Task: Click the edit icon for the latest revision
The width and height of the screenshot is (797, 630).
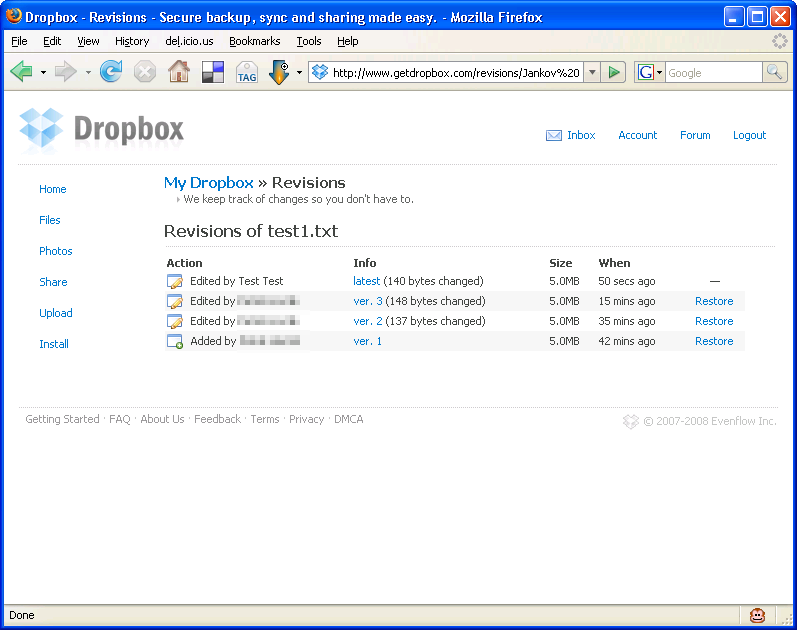Action: pyautogui.click(x=175, y=281)
